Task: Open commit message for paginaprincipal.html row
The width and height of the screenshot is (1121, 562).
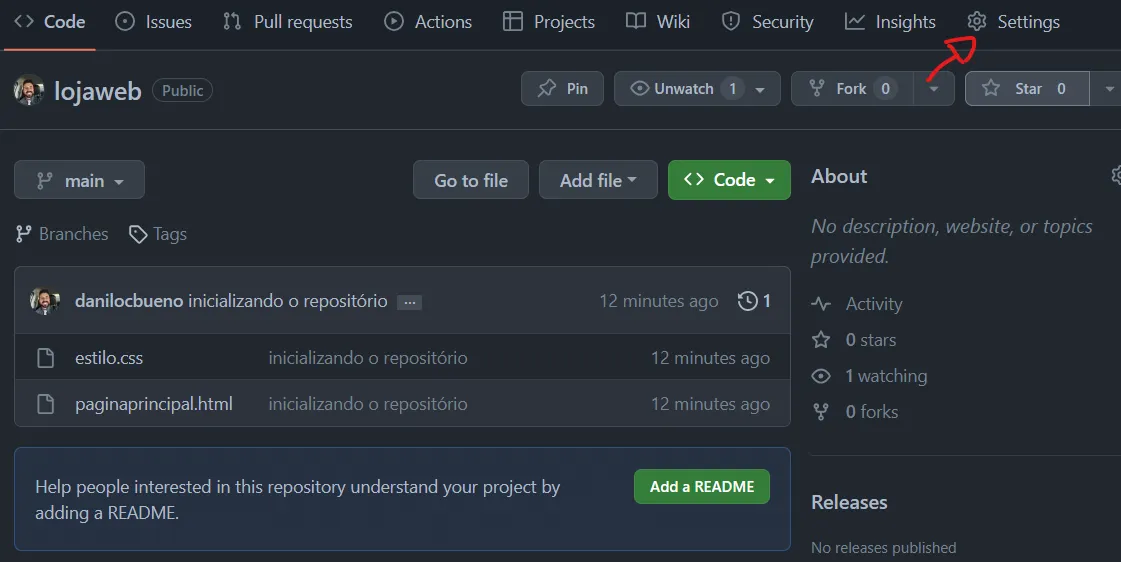Action: pyautogui.click(x=367, y=404)
